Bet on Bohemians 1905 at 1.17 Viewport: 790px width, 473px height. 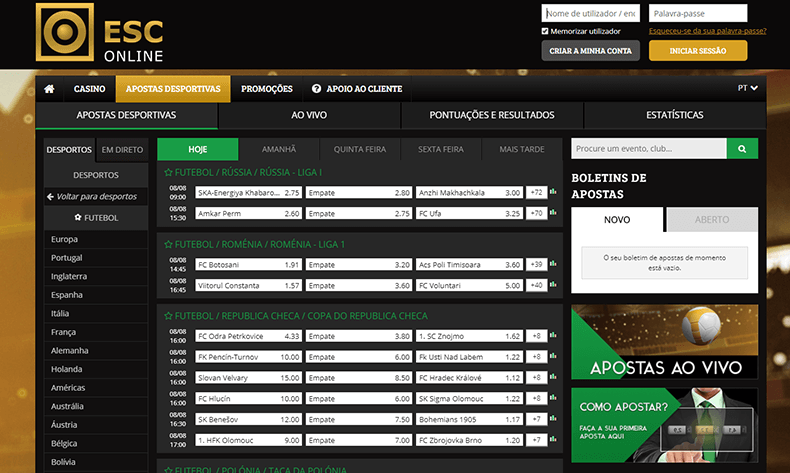[x=469, y=420]
